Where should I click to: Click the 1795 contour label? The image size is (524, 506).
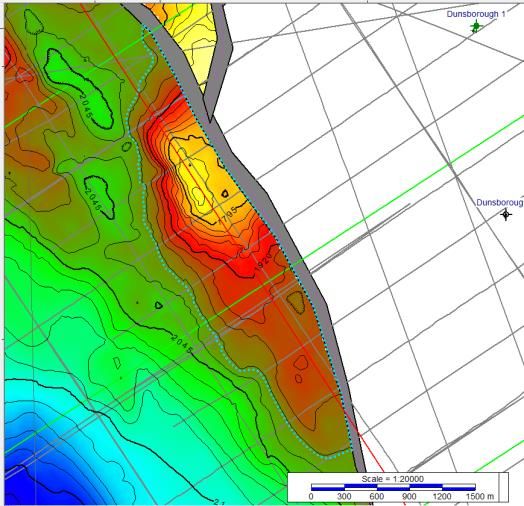[228, 215]
